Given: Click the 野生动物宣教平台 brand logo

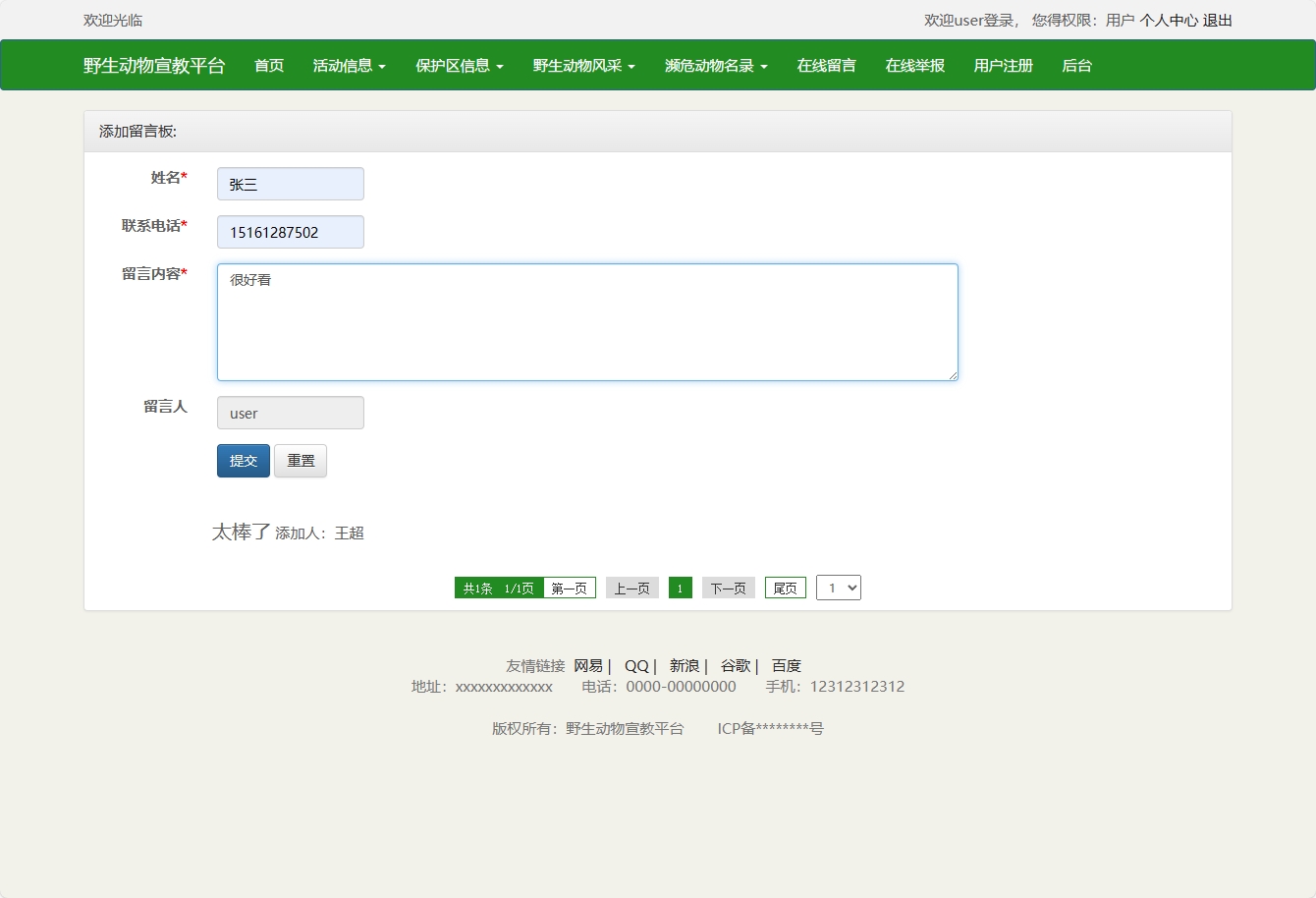Looking at the screenshot, I should [x=154, y=65].
